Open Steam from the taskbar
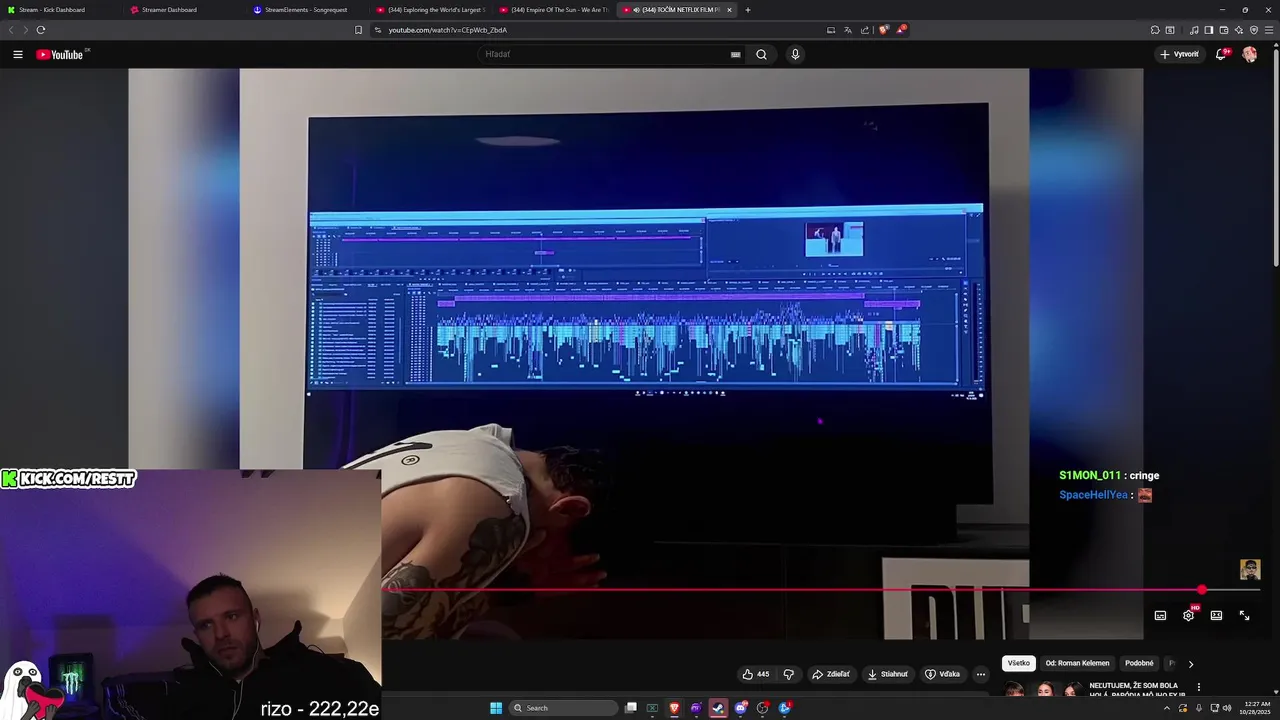The width and height of the screenshot is (1280, 720). point(718,708)
